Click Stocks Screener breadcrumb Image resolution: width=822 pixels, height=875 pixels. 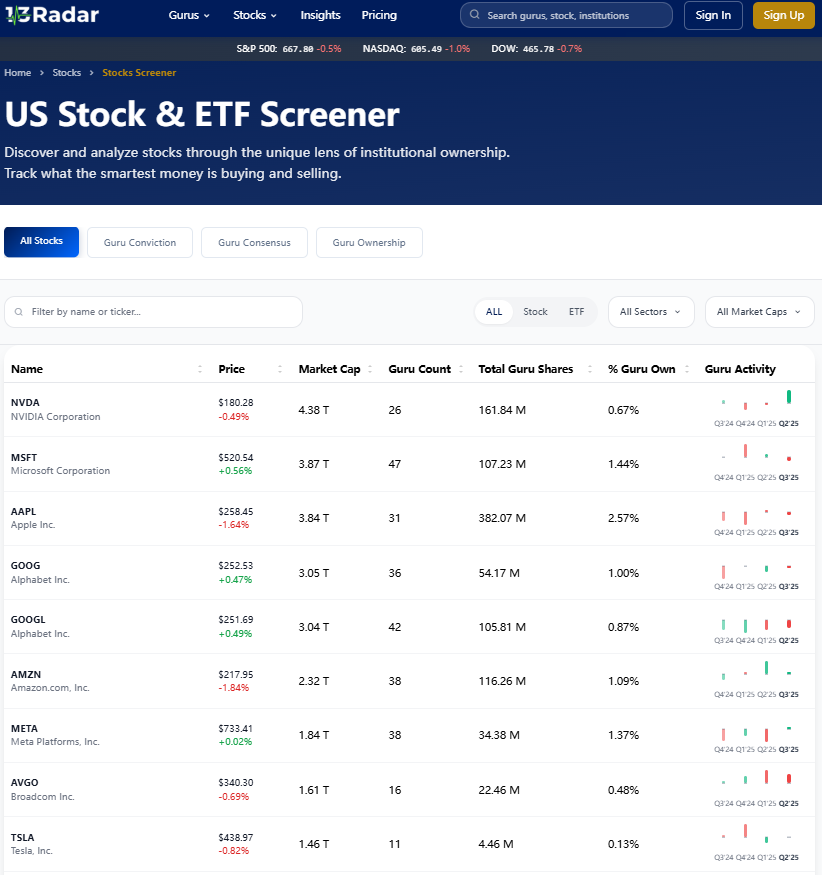click(x=139, y=73)
